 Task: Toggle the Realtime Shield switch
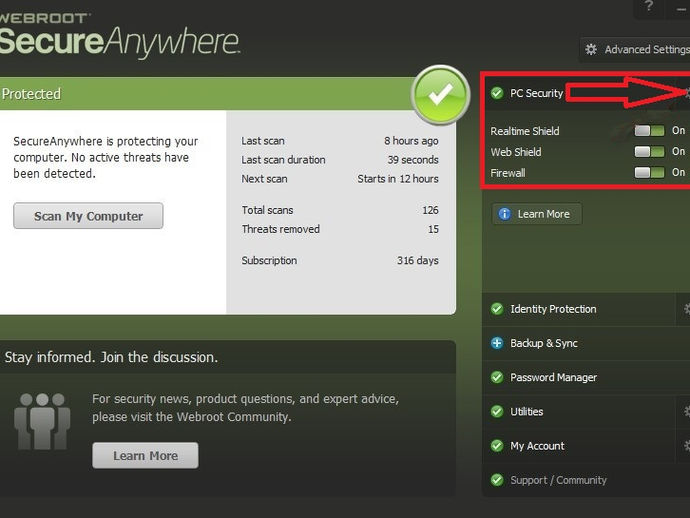tap(649, 130)
